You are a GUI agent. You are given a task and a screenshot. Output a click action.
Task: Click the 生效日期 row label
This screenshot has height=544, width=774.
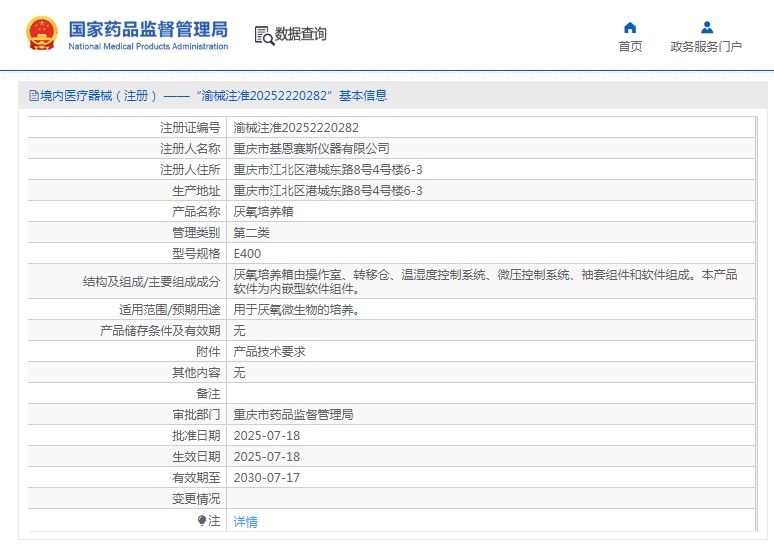pos(196,457)
